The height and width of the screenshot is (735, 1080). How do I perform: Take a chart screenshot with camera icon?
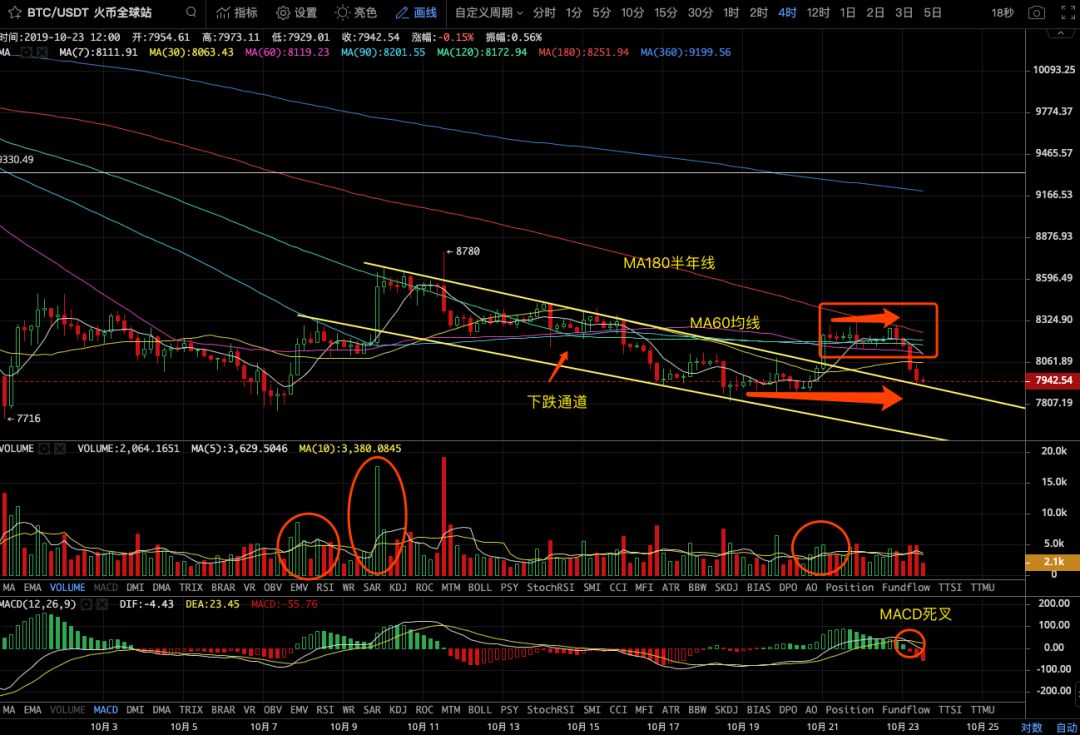(1037, 13)
